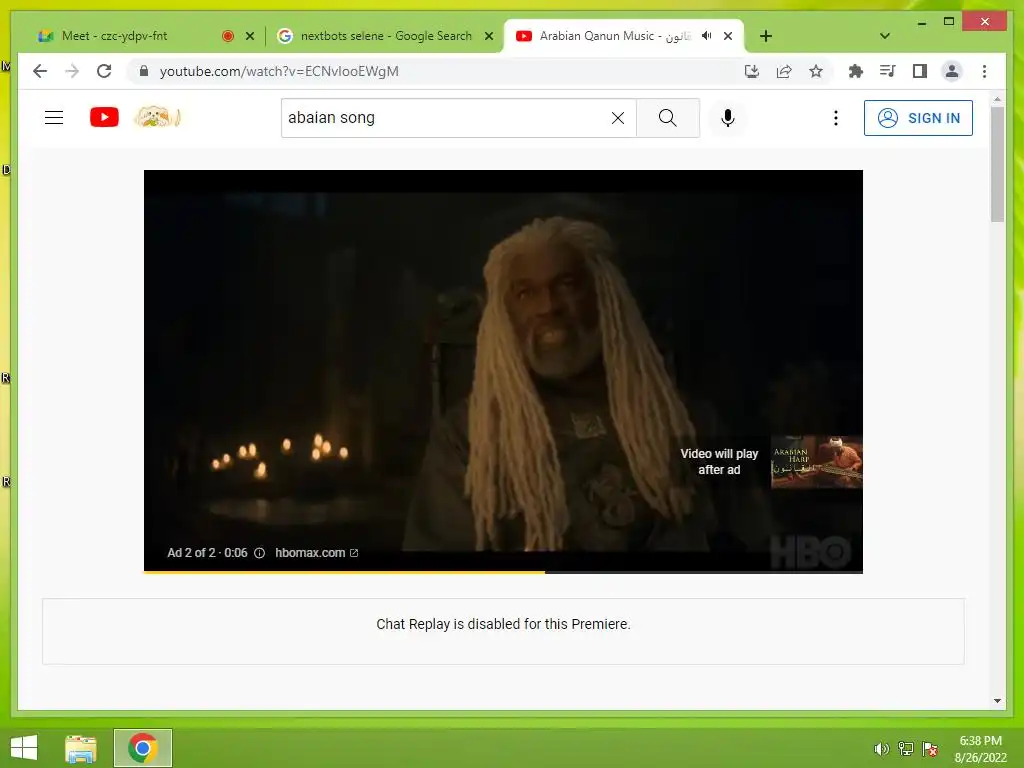The width and height of the screenshot is (1024, 768).
Task: Click the 'Ad 2 of 2' label
Action: (x=191, y=552)
